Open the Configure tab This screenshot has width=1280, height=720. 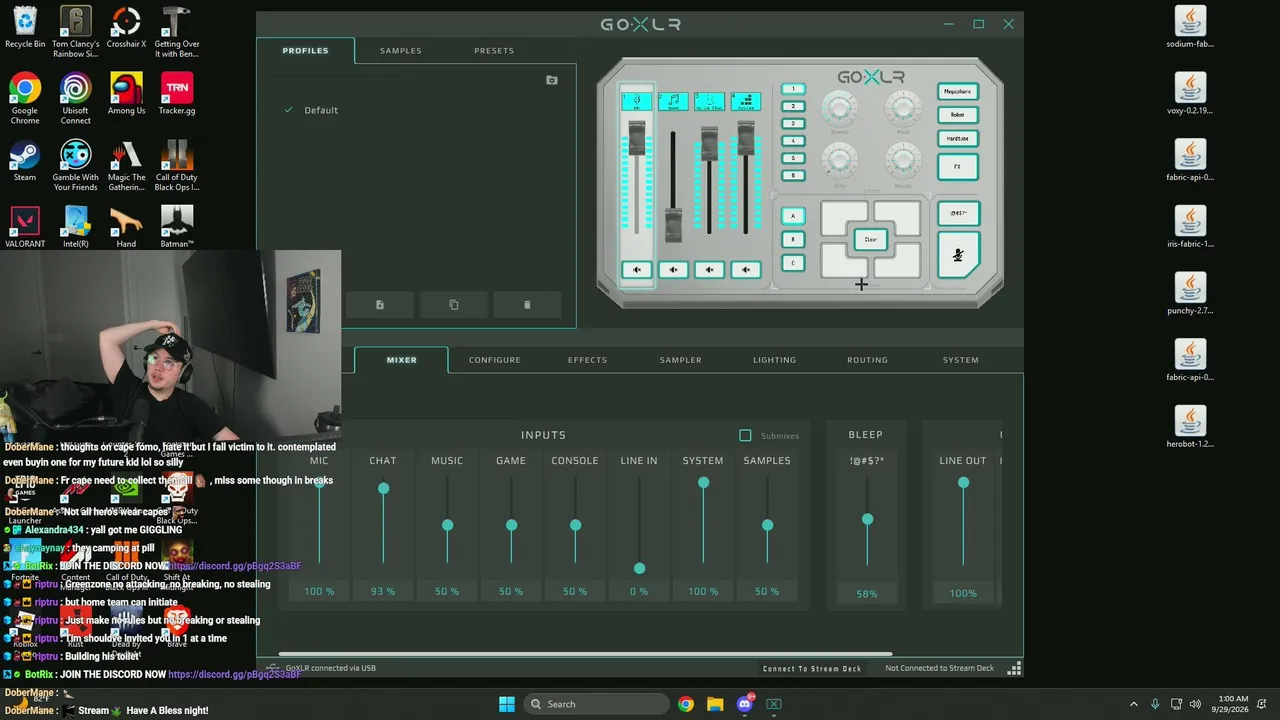click(x=495, y=360)
